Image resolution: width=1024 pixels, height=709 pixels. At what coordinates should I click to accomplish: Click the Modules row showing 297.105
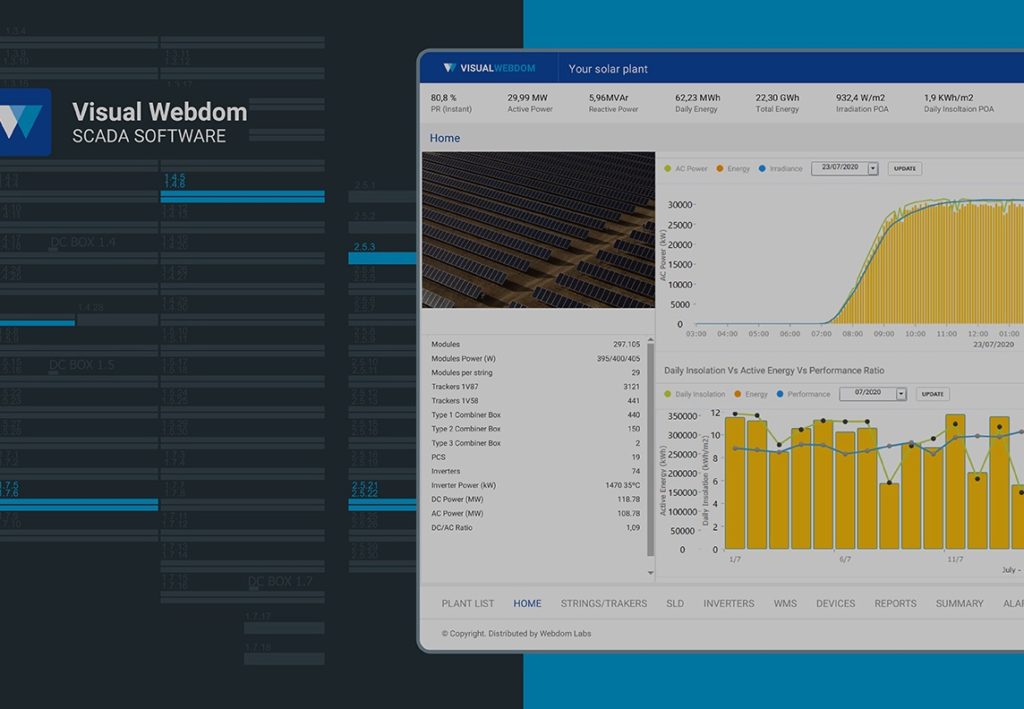pos(536,344)
